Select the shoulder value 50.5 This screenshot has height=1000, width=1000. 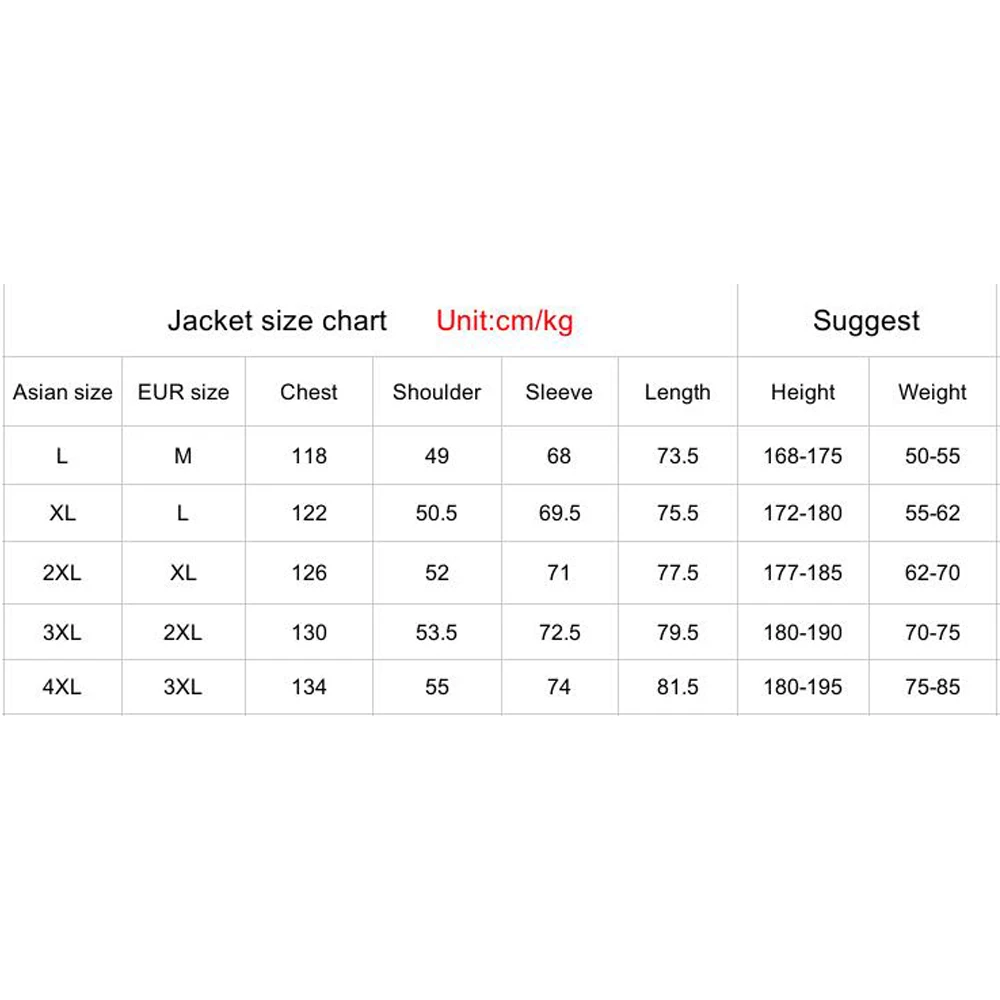pyautogui.click(x=437, y=513)
